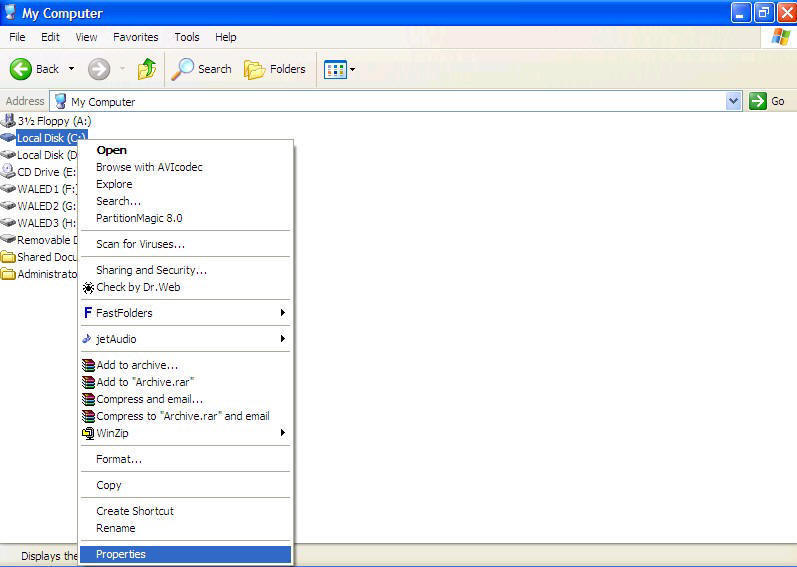Choose Scan for Viruses...
Image resolution: width=797 pixels, height=567 pixels.
pyautogui.click(x=186, y=244)
